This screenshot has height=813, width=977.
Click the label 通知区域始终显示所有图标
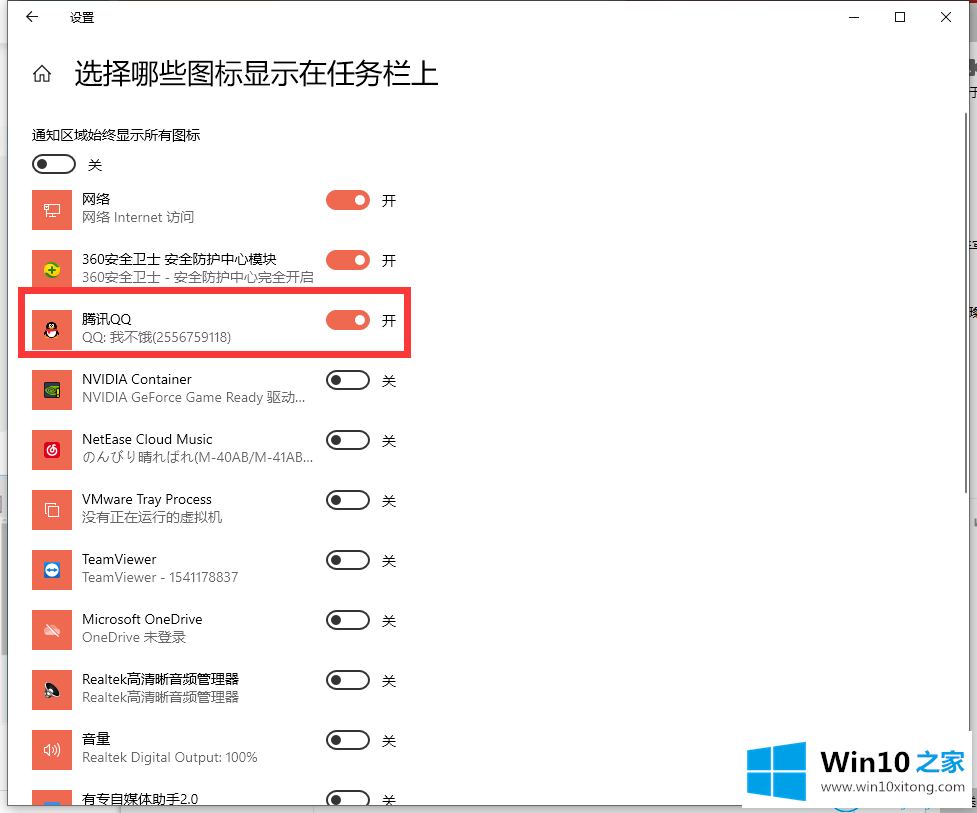click(116, 135)
